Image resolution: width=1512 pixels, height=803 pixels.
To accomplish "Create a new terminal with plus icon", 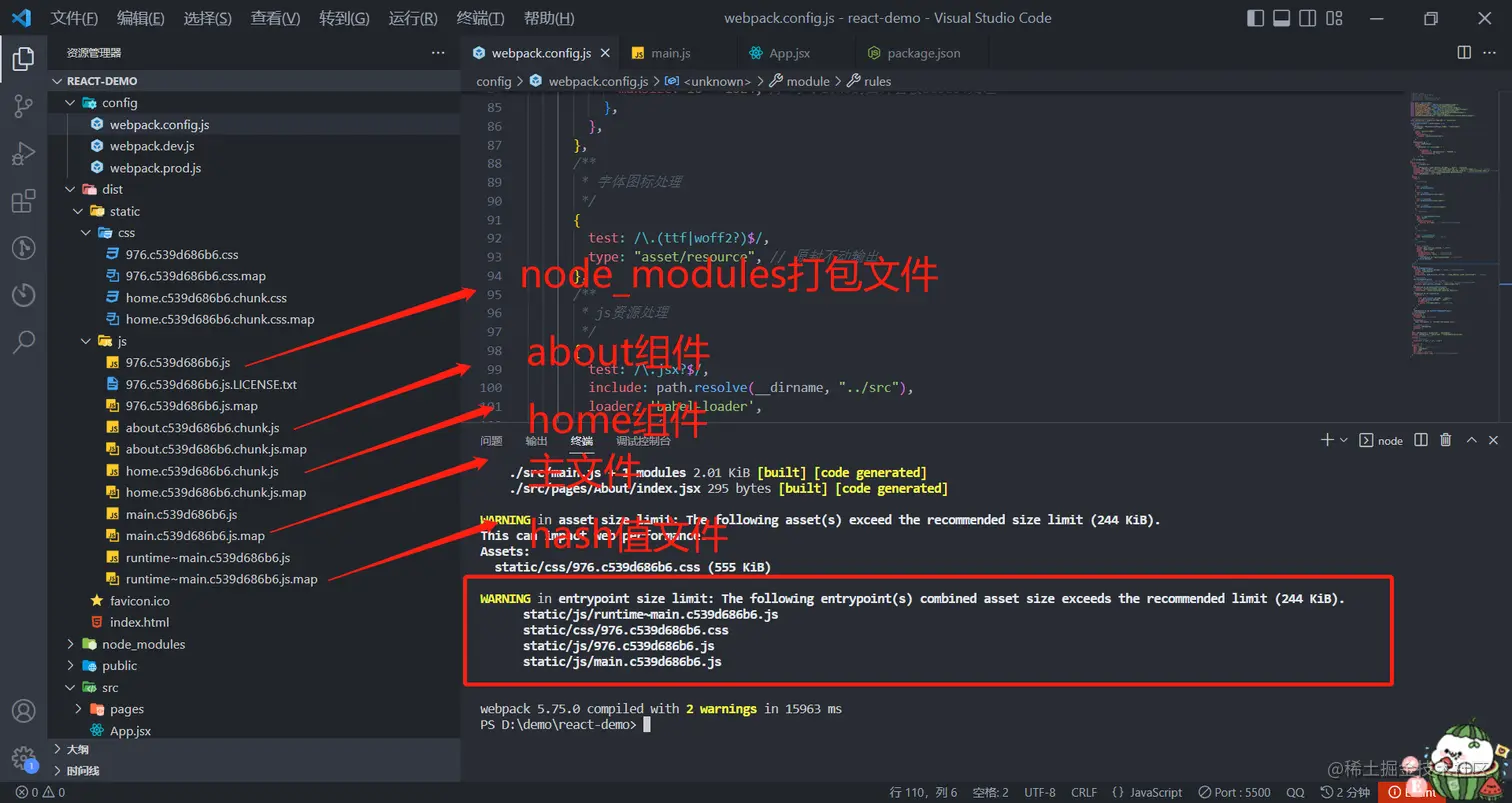I will (x=1327, y=440).
